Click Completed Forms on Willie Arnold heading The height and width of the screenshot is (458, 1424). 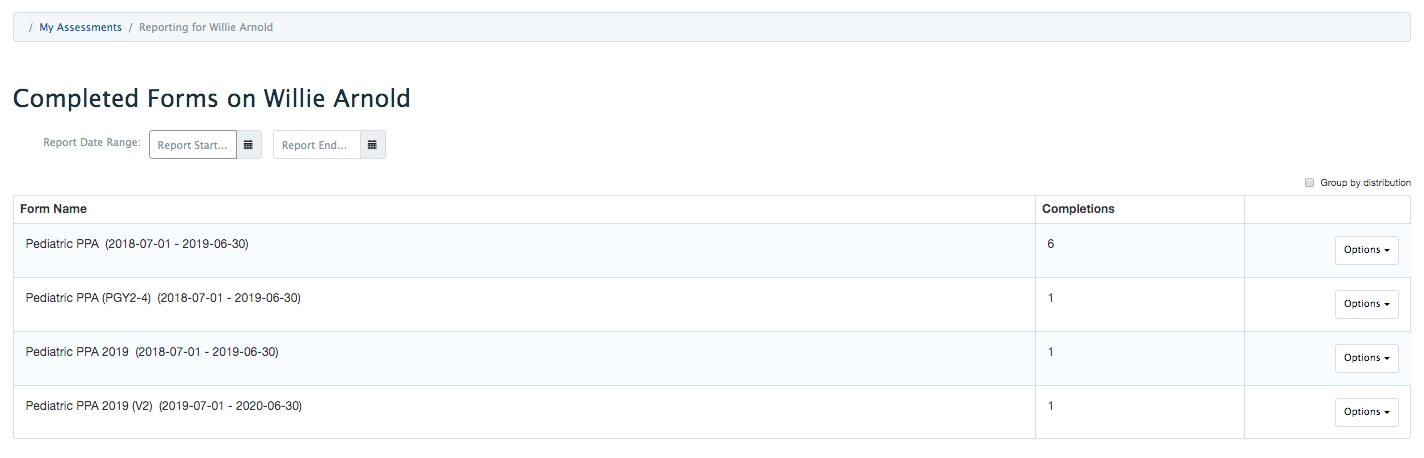click(x=212, y=98)
